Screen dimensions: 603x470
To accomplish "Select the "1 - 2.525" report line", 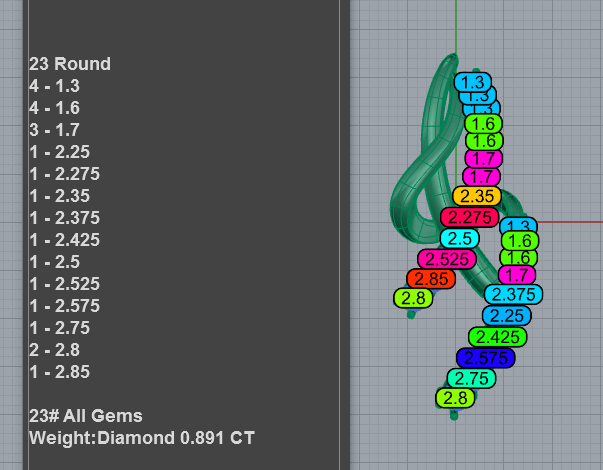I will click(x=64, y=284).
